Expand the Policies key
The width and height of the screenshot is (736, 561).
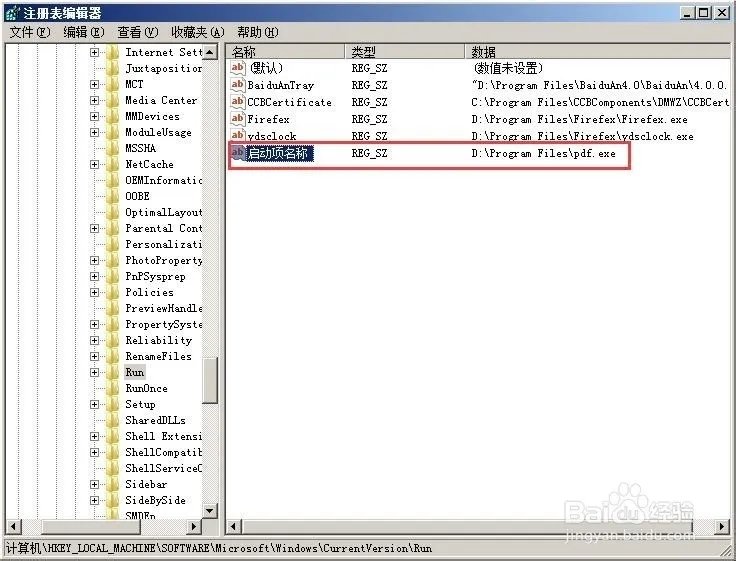point(94,292)
